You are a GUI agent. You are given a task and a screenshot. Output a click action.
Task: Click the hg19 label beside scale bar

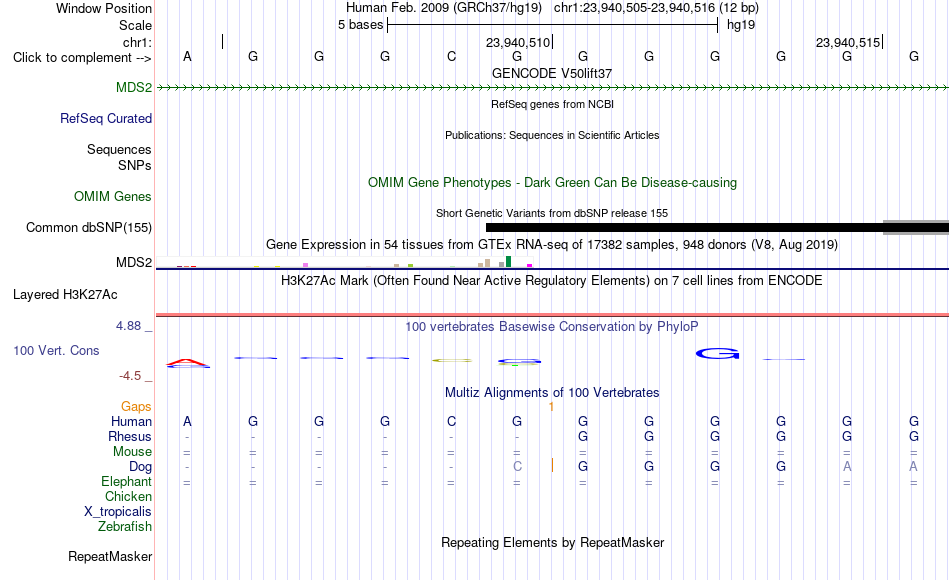(x=741, y=25)
